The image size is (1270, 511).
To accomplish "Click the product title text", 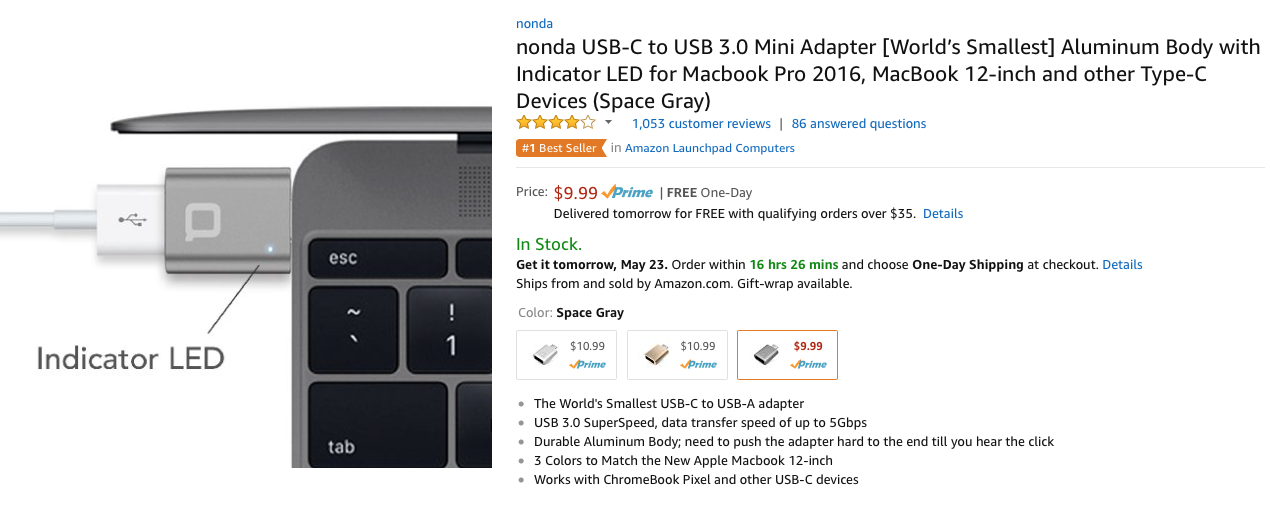I will click(888, 74).
